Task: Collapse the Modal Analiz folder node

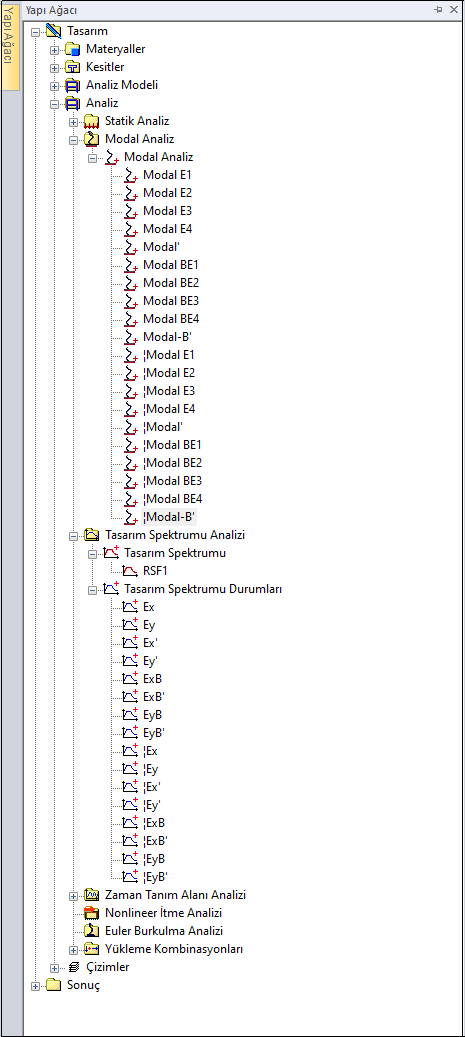Action: tap(73, 140)
